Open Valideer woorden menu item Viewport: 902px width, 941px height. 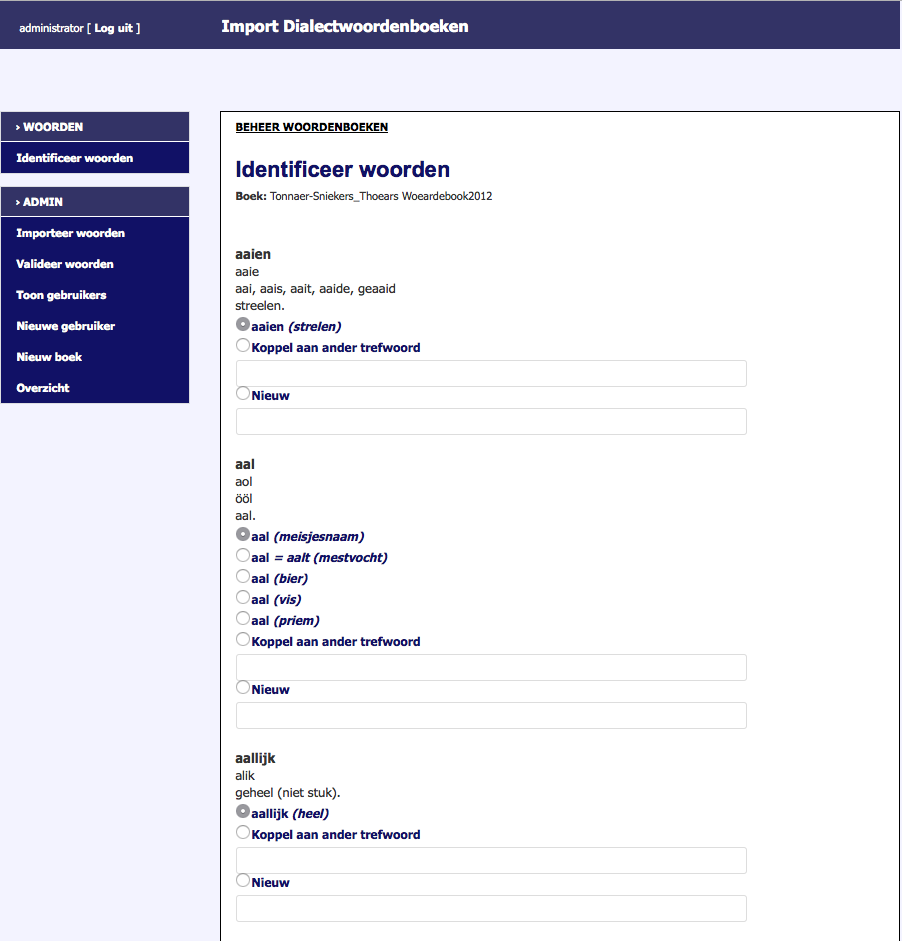[x=65, y=264]
